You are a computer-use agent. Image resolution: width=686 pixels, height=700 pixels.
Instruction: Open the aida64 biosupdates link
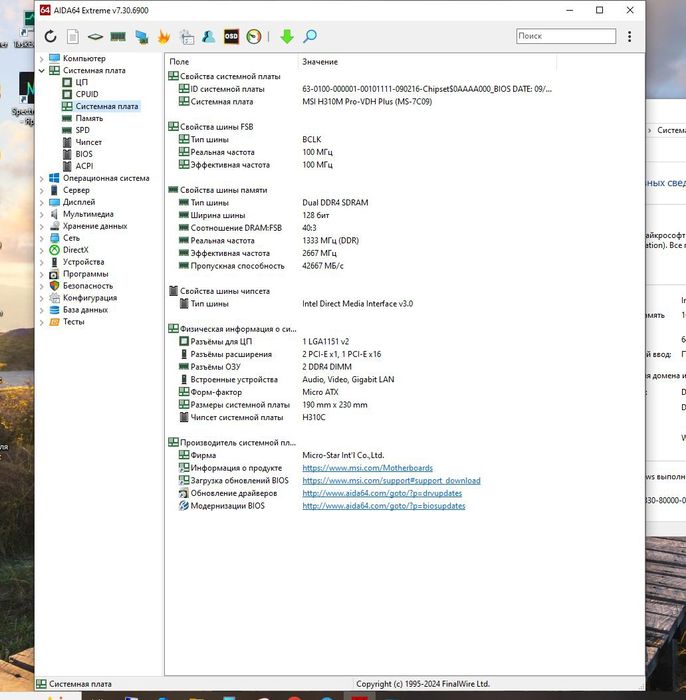[384, 506]
